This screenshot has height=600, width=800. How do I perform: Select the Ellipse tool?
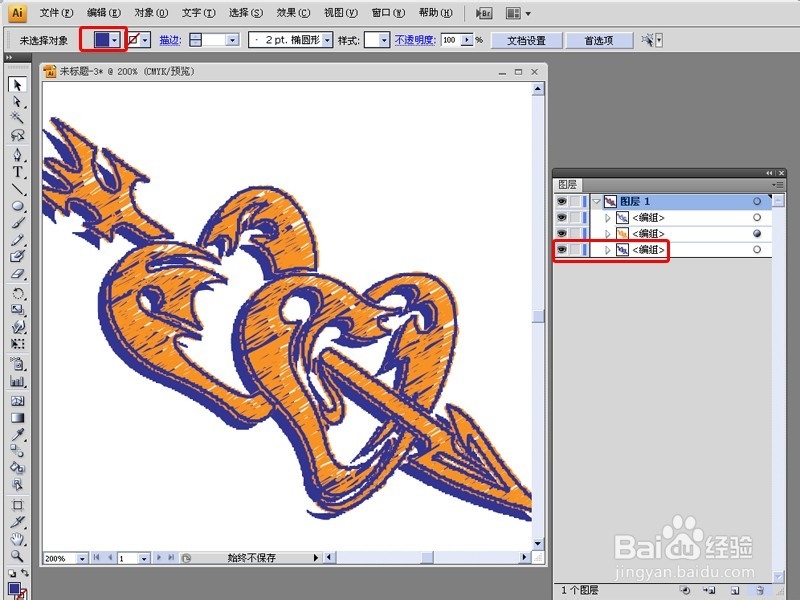tap(17, 206)
